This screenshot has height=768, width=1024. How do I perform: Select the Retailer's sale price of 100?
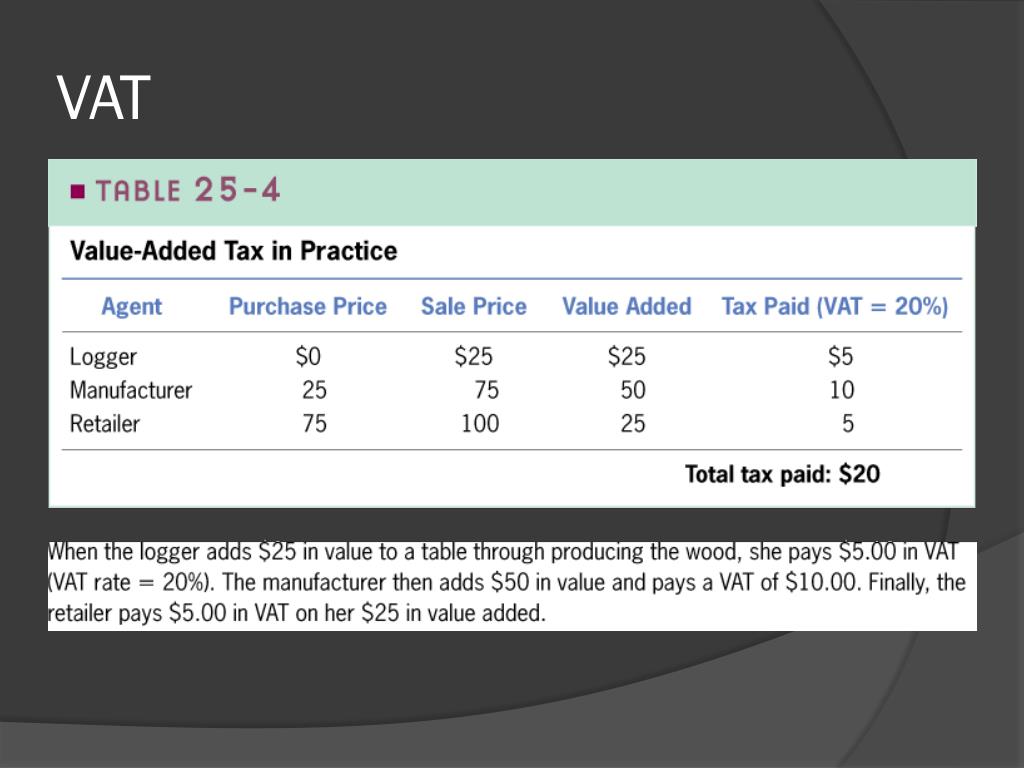coord(479,424)
